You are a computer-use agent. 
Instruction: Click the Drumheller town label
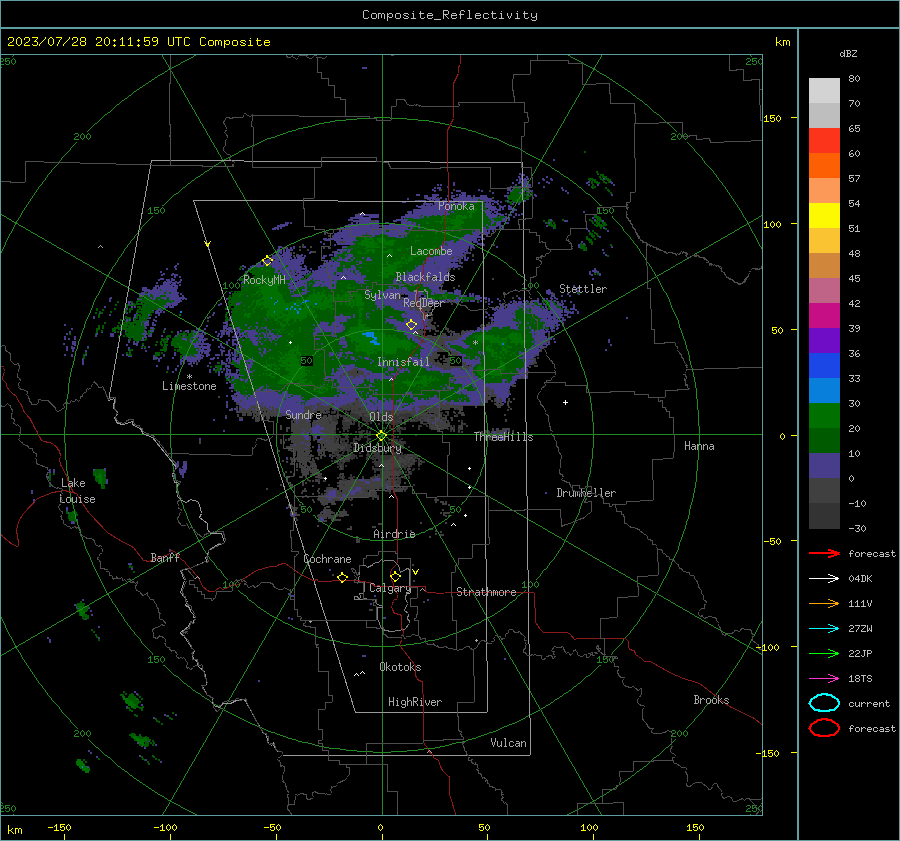[586, 493]
